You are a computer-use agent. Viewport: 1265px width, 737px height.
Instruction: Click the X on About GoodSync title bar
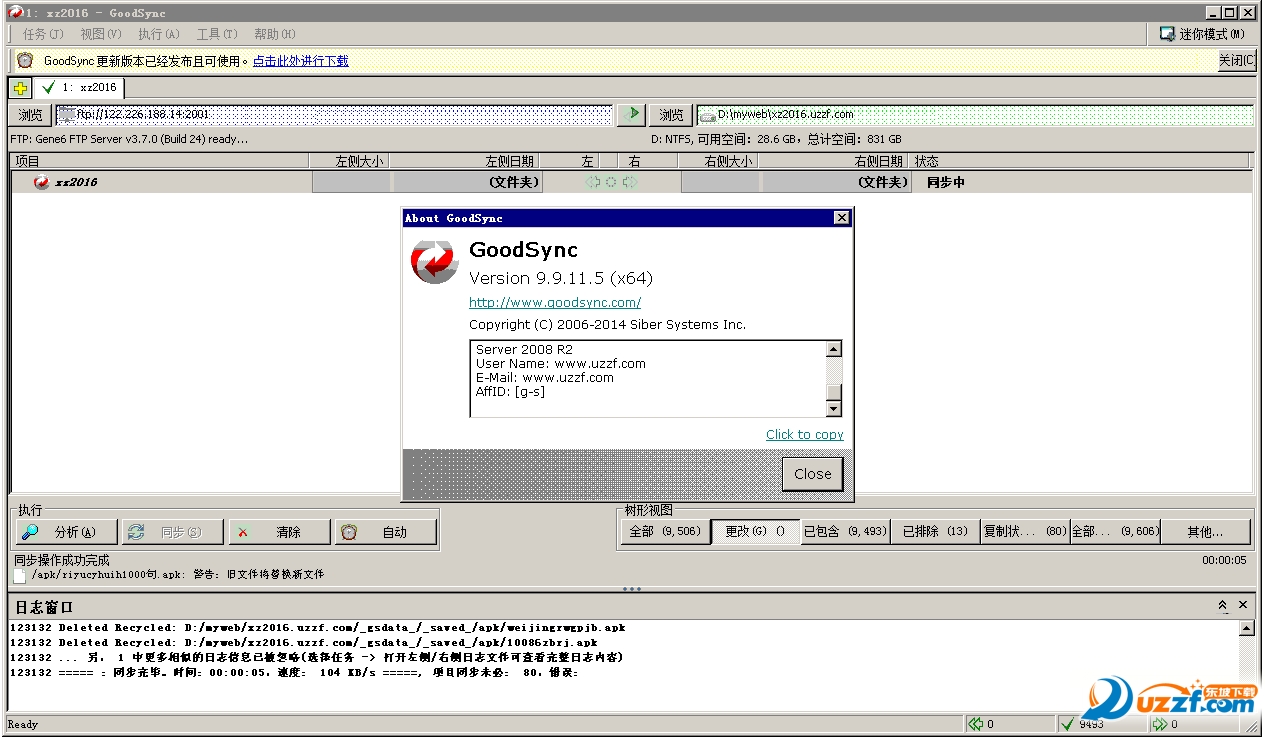[x=842, y=217]
